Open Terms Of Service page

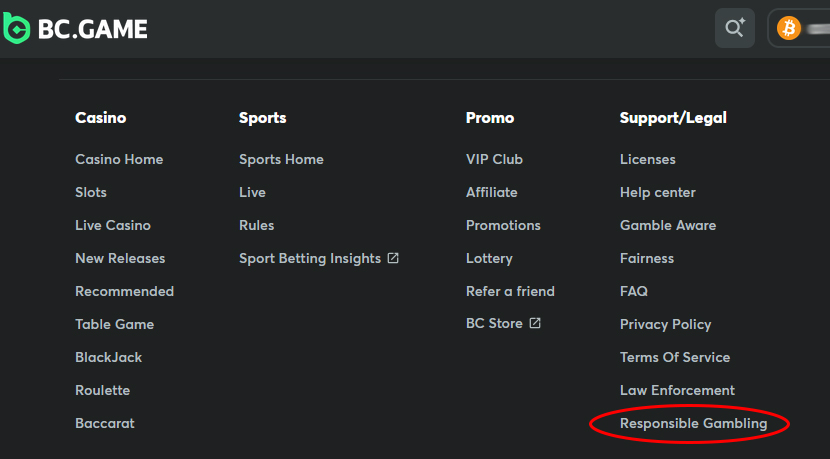[675, 357]
